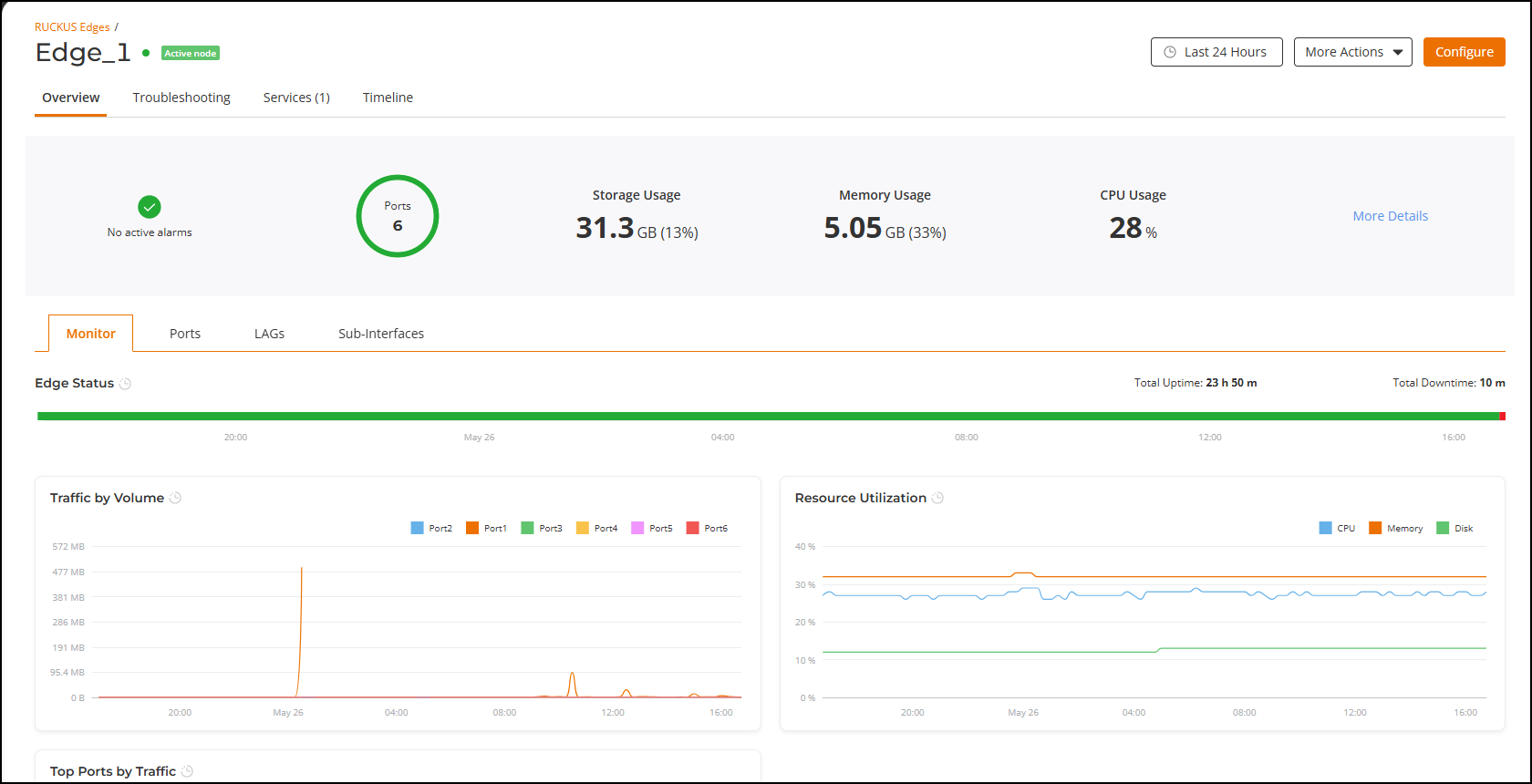Click the clock icon beside Top Ports by Traffic
Screen dimensions: 1532x784
(188, 771)
